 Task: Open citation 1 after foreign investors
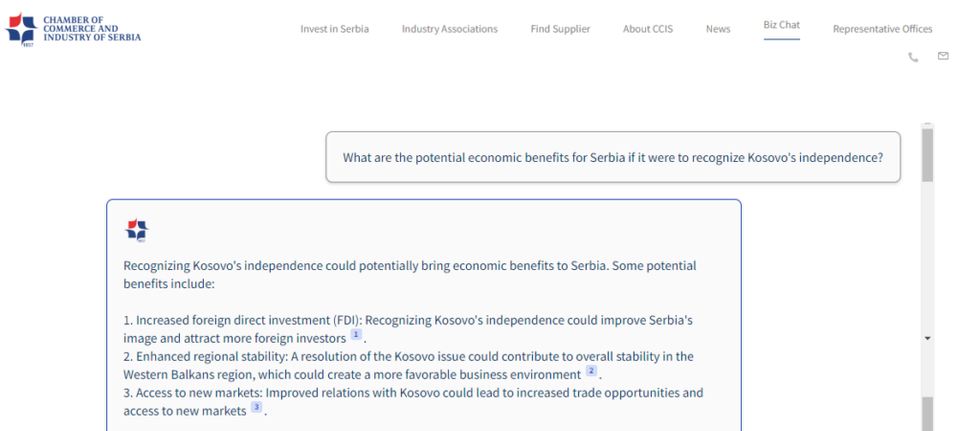(356, 334)
